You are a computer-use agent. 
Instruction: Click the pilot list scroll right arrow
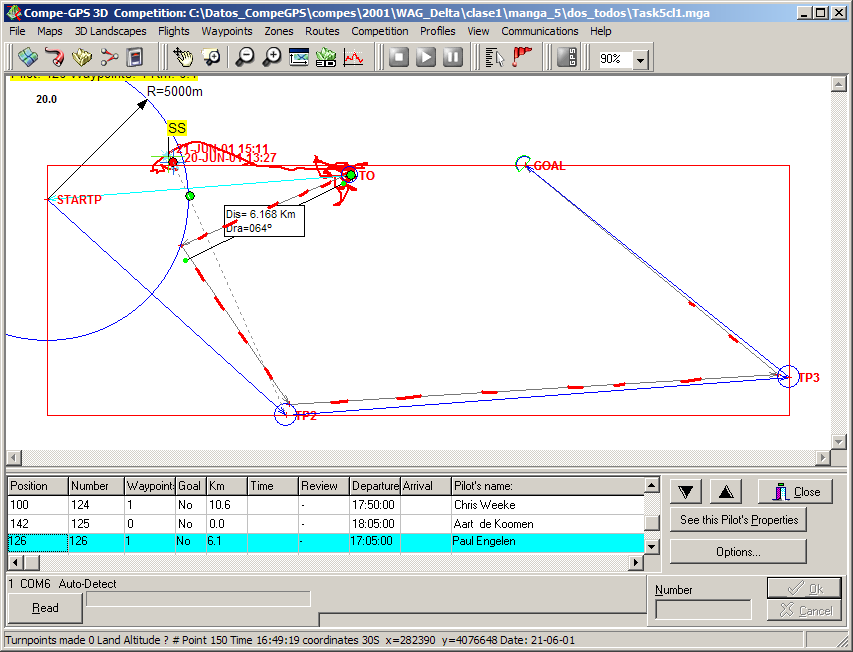[635, 562]
